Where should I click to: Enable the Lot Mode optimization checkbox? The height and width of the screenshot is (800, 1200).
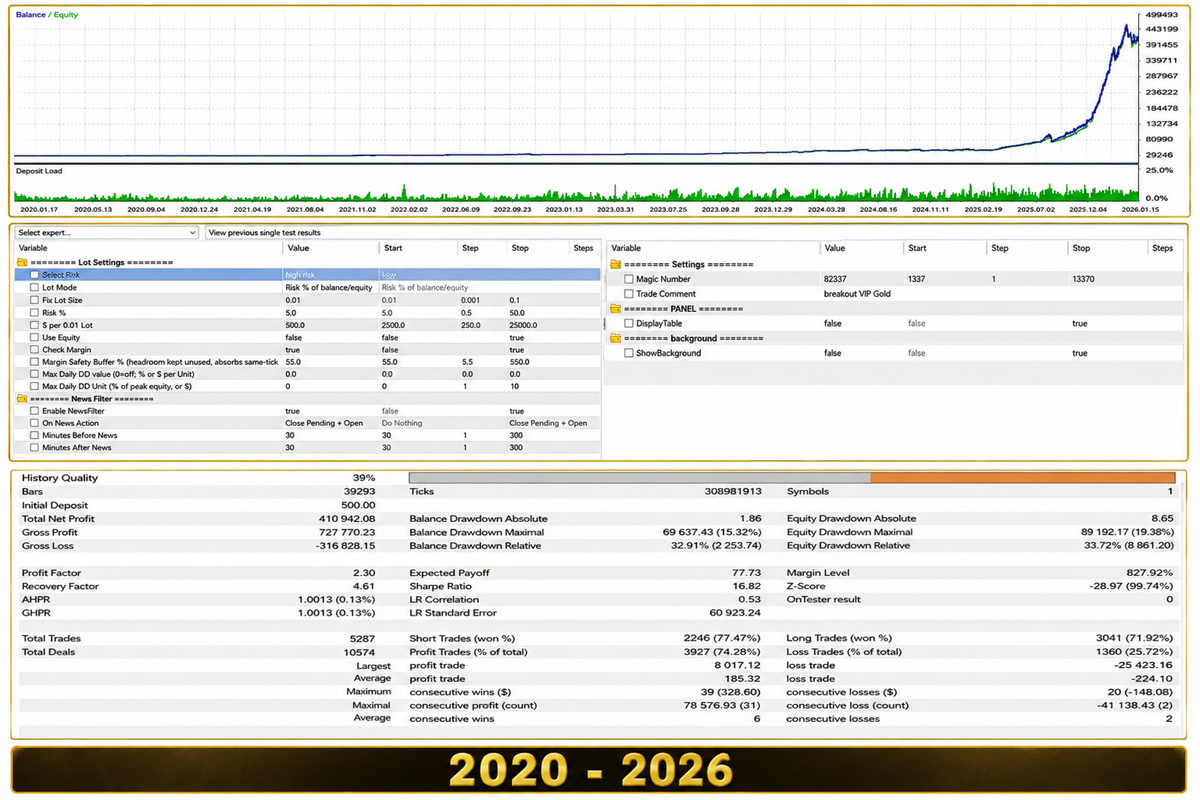point(35,287)
